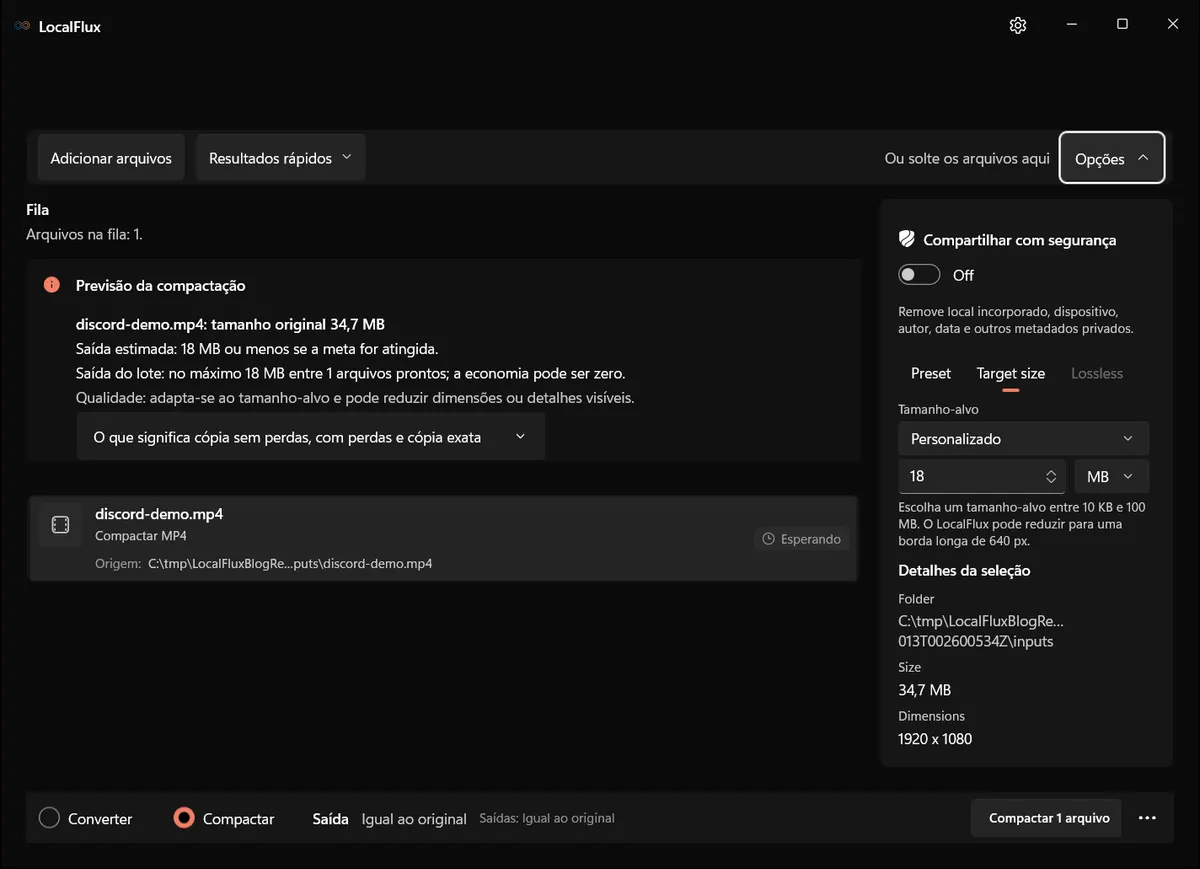The image size is (1200, 869).
Task: Click the Compactar 1 arquivo button
Action: 1049,818
